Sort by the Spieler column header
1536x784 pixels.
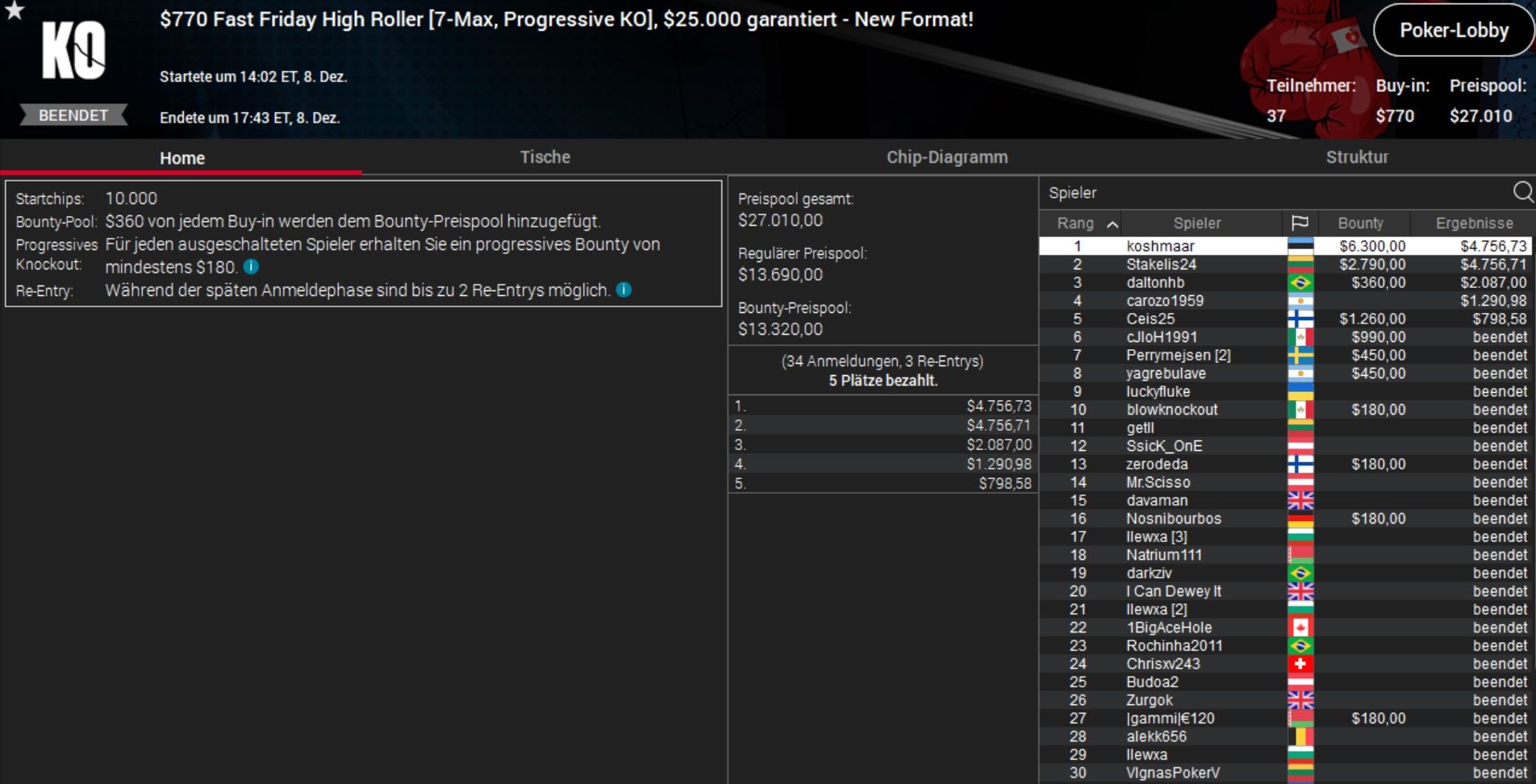pyautogui.click(x=1196, y=223)
